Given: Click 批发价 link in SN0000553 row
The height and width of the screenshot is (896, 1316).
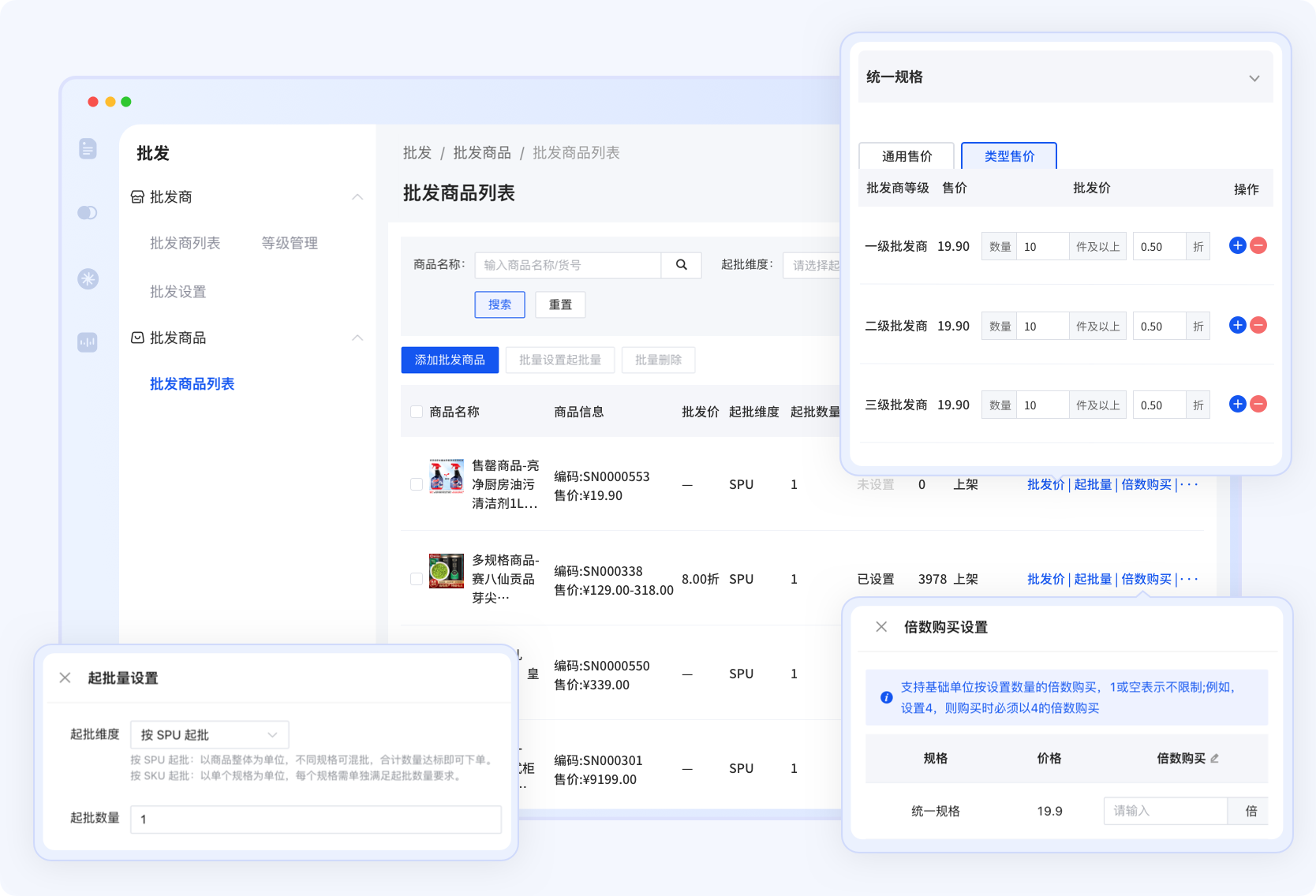Looking at the screenshot, I should coord(1045,484).
